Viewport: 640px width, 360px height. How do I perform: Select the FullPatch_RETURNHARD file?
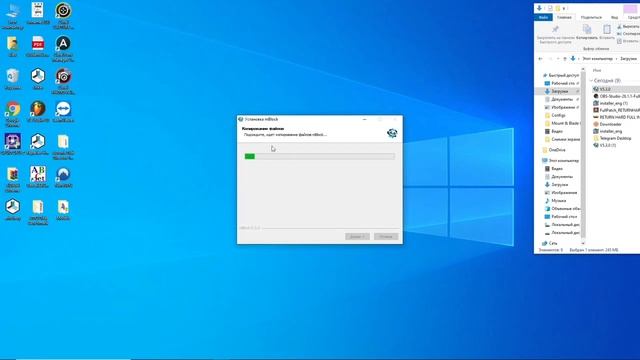click(616, 110)
